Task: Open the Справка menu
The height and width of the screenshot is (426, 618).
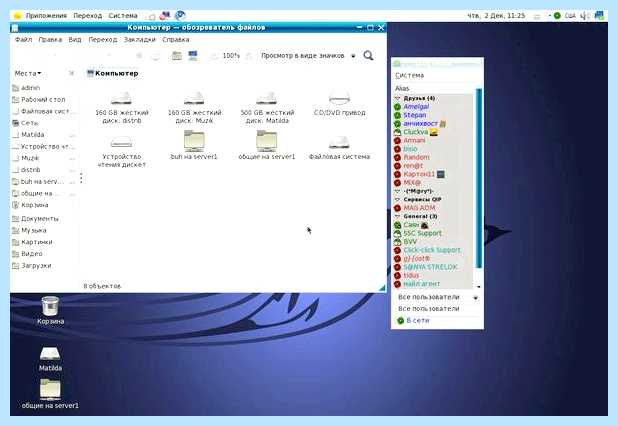Action: (175, 39)
